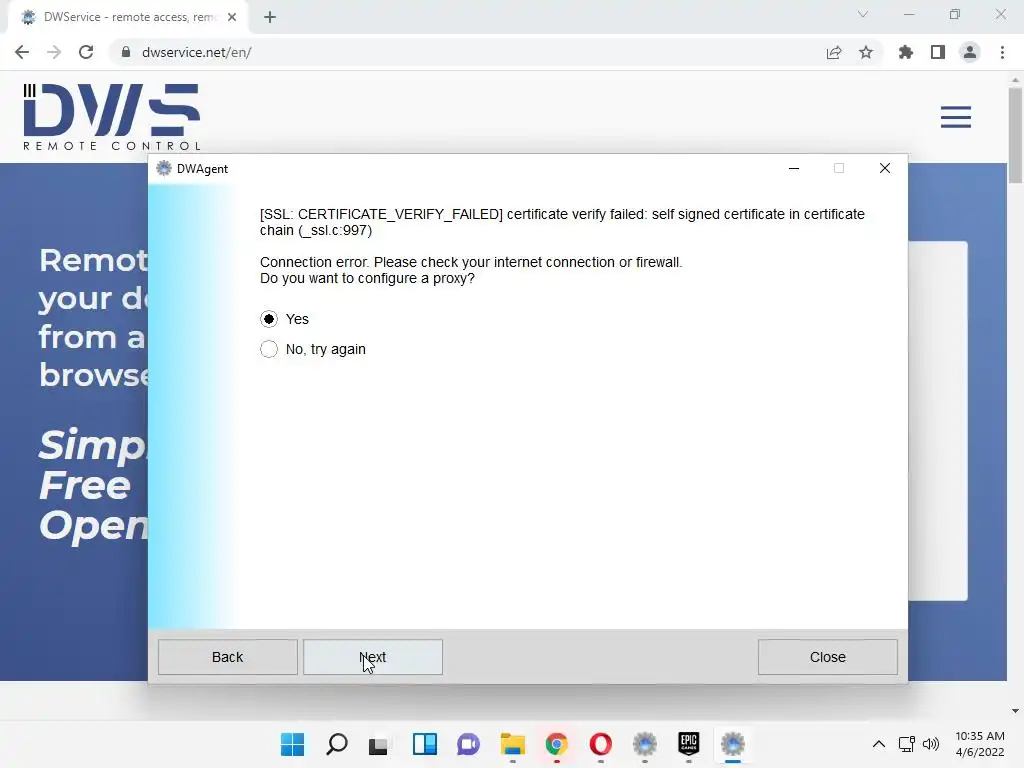Screen dimensions: 1024x768
Task: Share this page via the share icon
Action: pos(834,52)
